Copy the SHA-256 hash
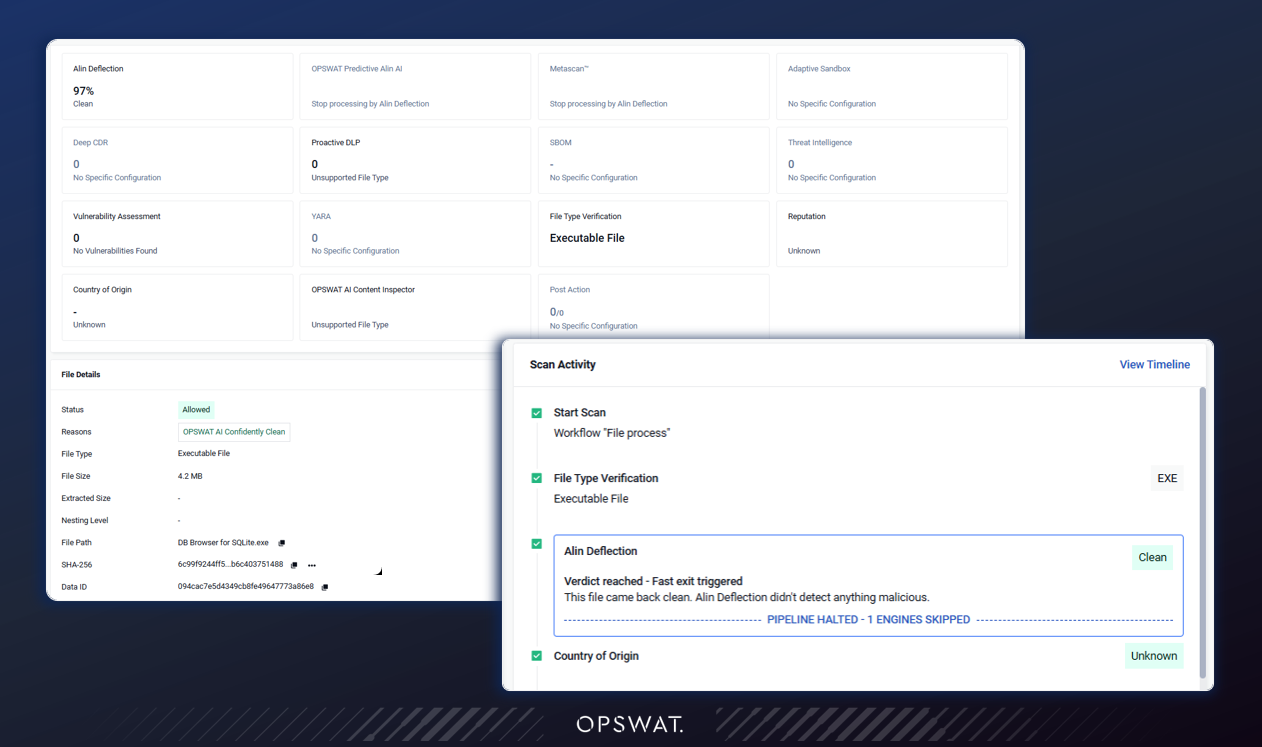This screenshot has height=747, width=1262. pos(294,565)
